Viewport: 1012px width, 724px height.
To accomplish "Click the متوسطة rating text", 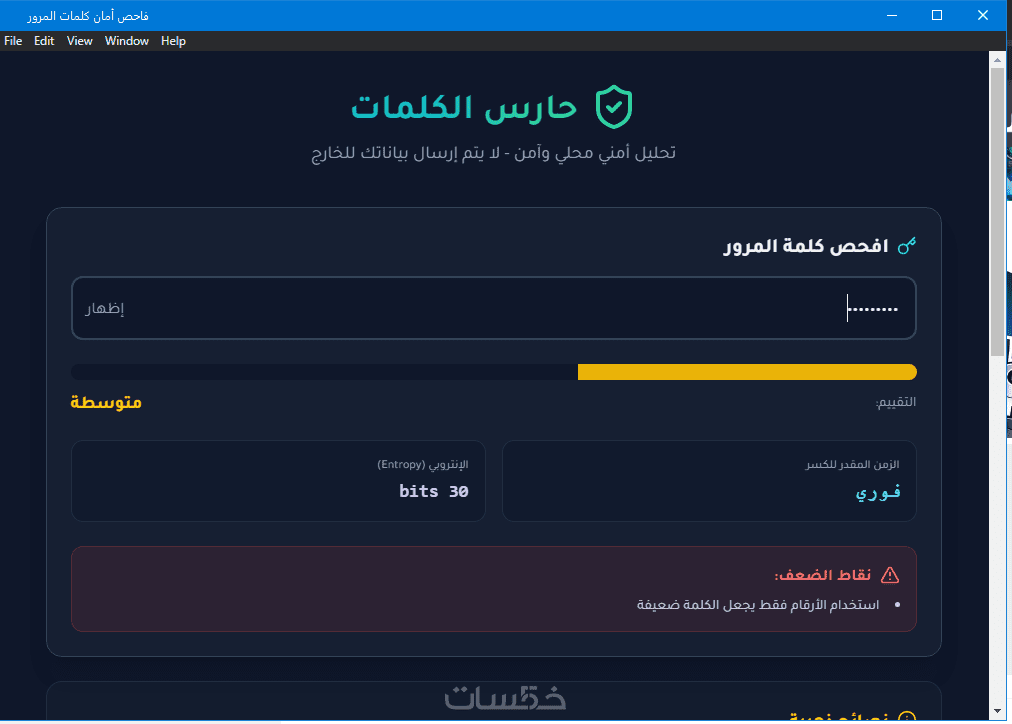I will point(106,402).
